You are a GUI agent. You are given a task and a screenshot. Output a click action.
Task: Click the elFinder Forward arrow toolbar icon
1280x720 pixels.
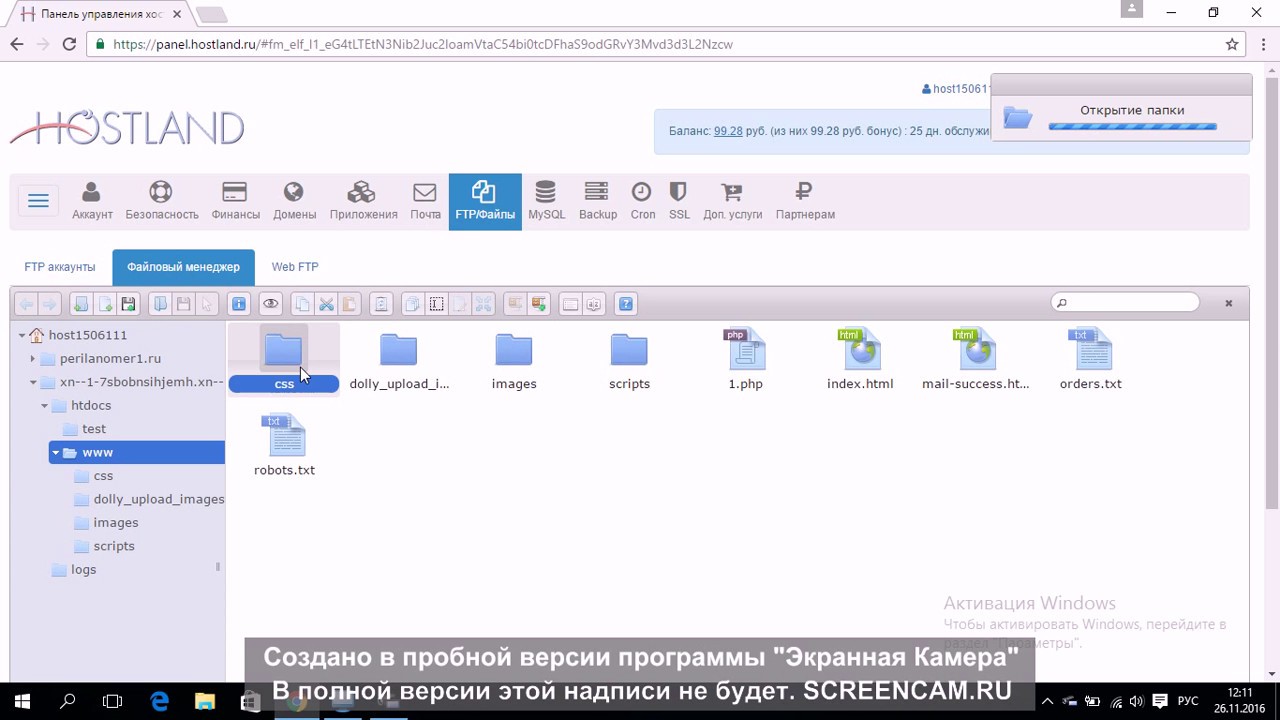click(x=49, y=304)
